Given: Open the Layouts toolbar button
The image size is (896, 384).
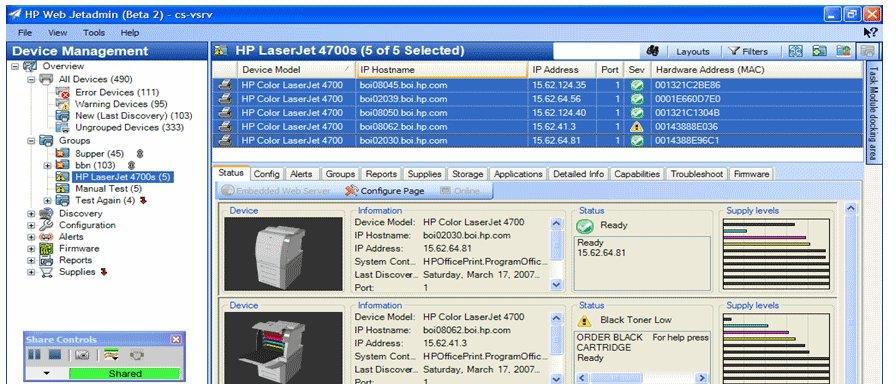Looking at the screenshot, I should [x=693, y=51].
